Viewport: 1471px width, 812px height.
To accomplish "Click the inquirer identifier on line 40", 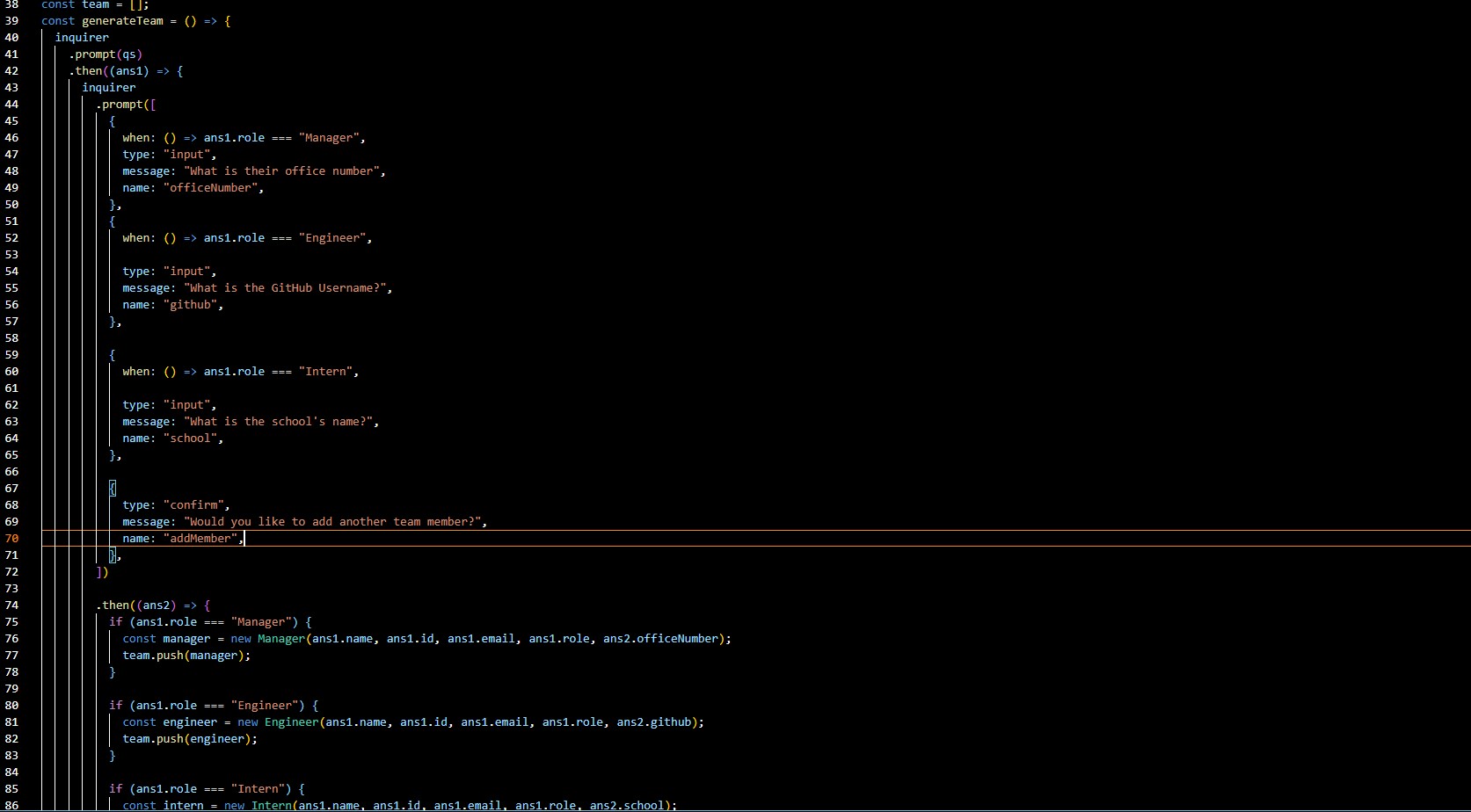I will [x=82, y=38].
